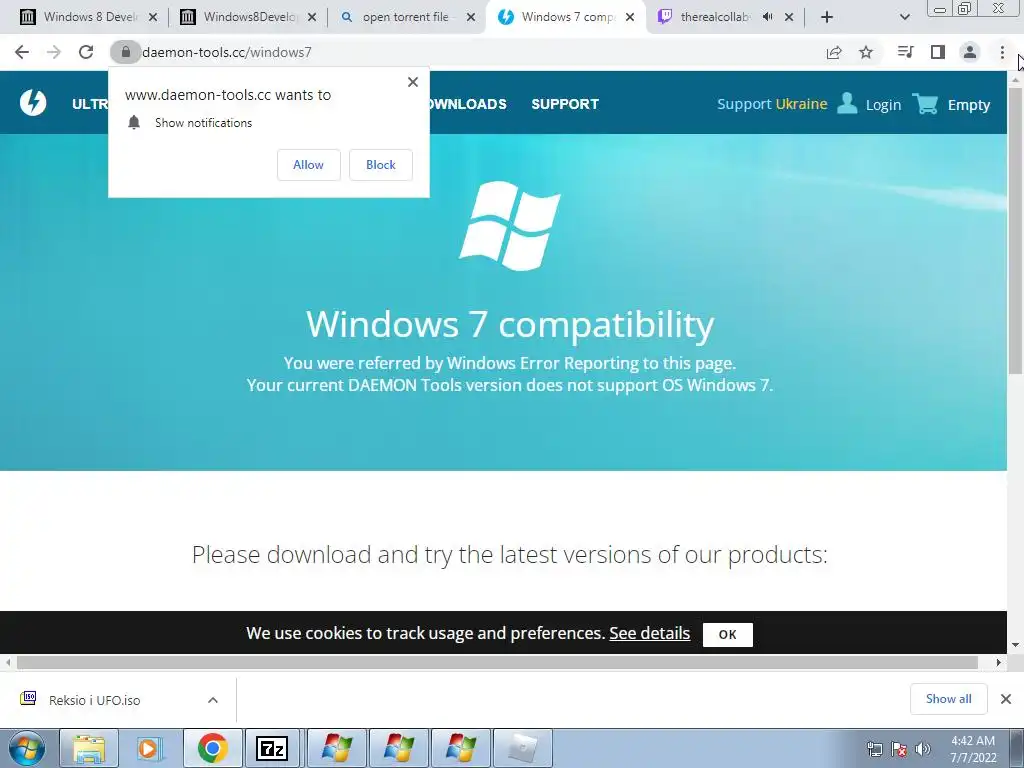The width and height of the screenshot is (1024, 768).
Task: Close the open torrent file tab
Action: pyautogui.click(x=471, y=17)
